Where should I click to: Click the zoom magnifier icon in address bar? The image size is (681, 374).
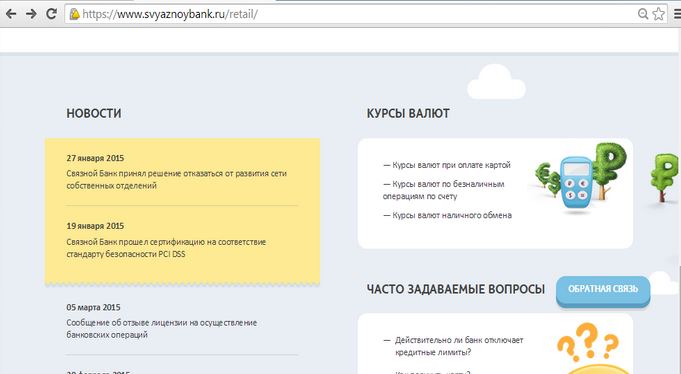(643, 14)
